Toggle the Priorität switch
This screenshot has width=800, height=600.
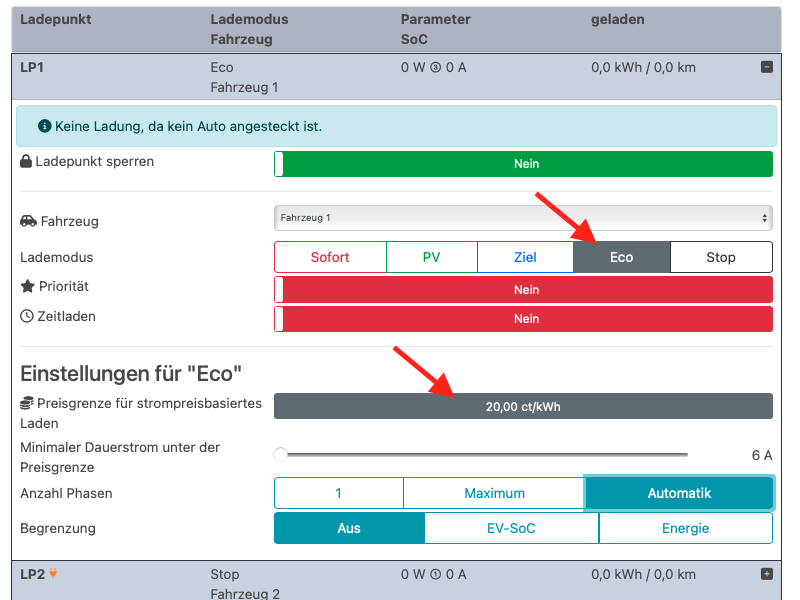coord(523,290)
